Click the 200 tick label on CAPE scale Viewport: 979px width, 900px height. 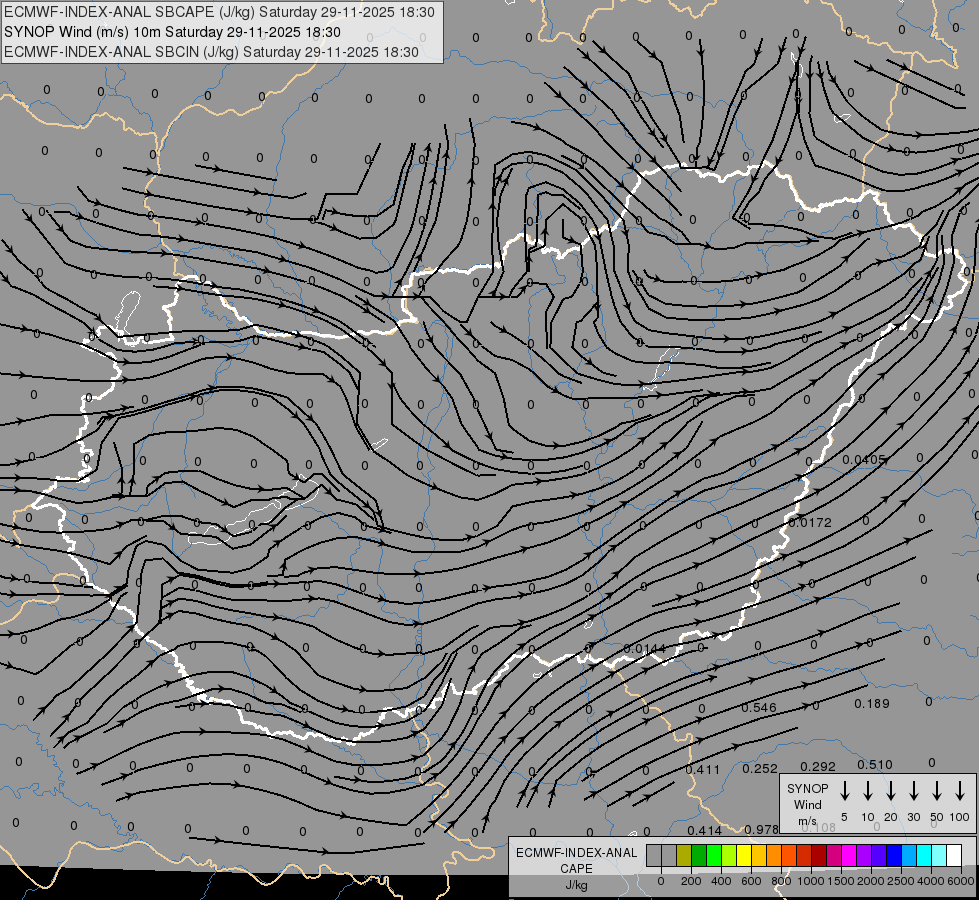[x=691, y=881]
